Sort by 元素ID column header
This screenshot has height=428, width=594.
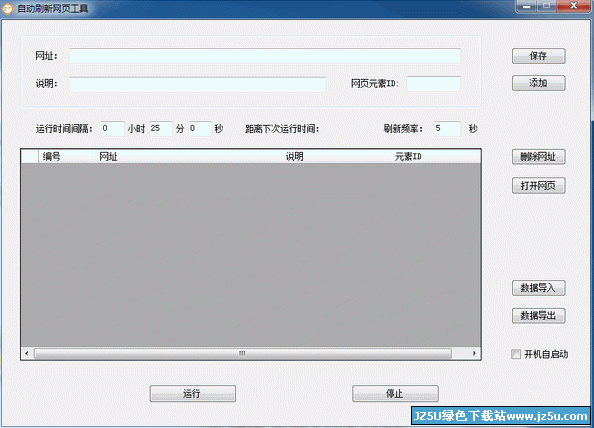pos(408,156)
